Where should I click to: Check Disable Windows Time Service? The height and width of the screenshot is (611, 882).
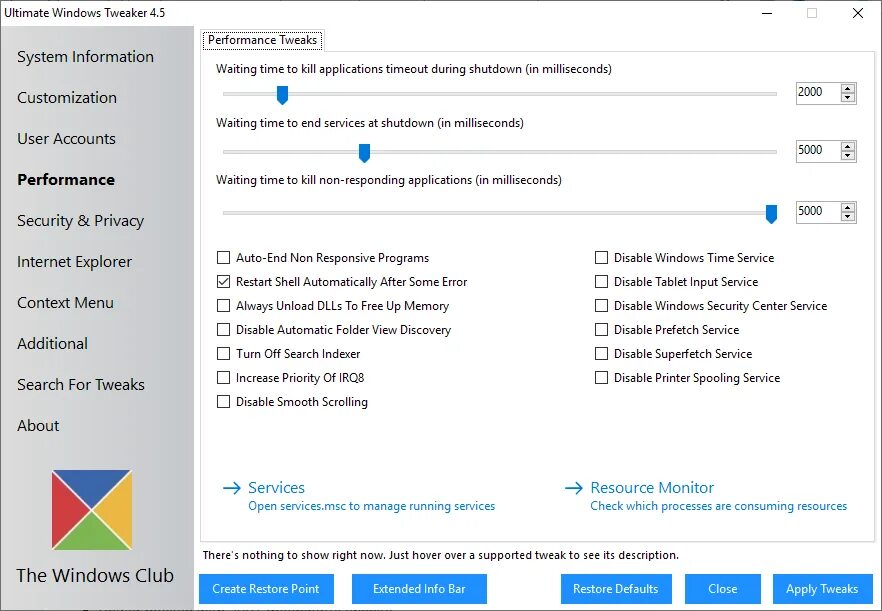(601, 258)
